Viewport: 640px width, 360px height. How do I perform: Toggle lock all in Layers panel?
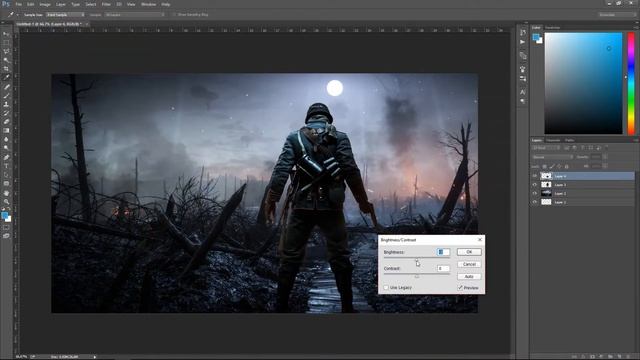click(x=567, y=166)
